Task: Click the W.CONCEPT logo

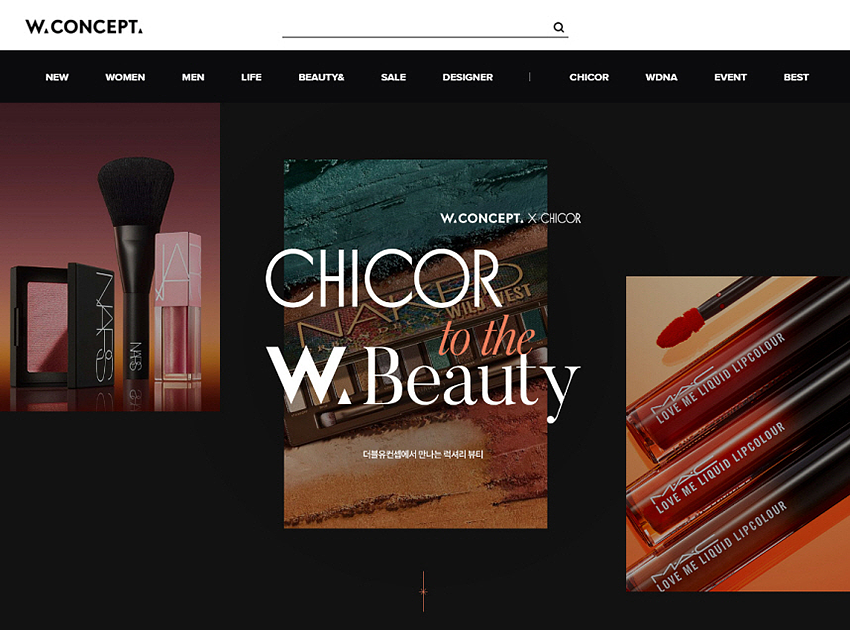Action: click(x=84, y=27)
